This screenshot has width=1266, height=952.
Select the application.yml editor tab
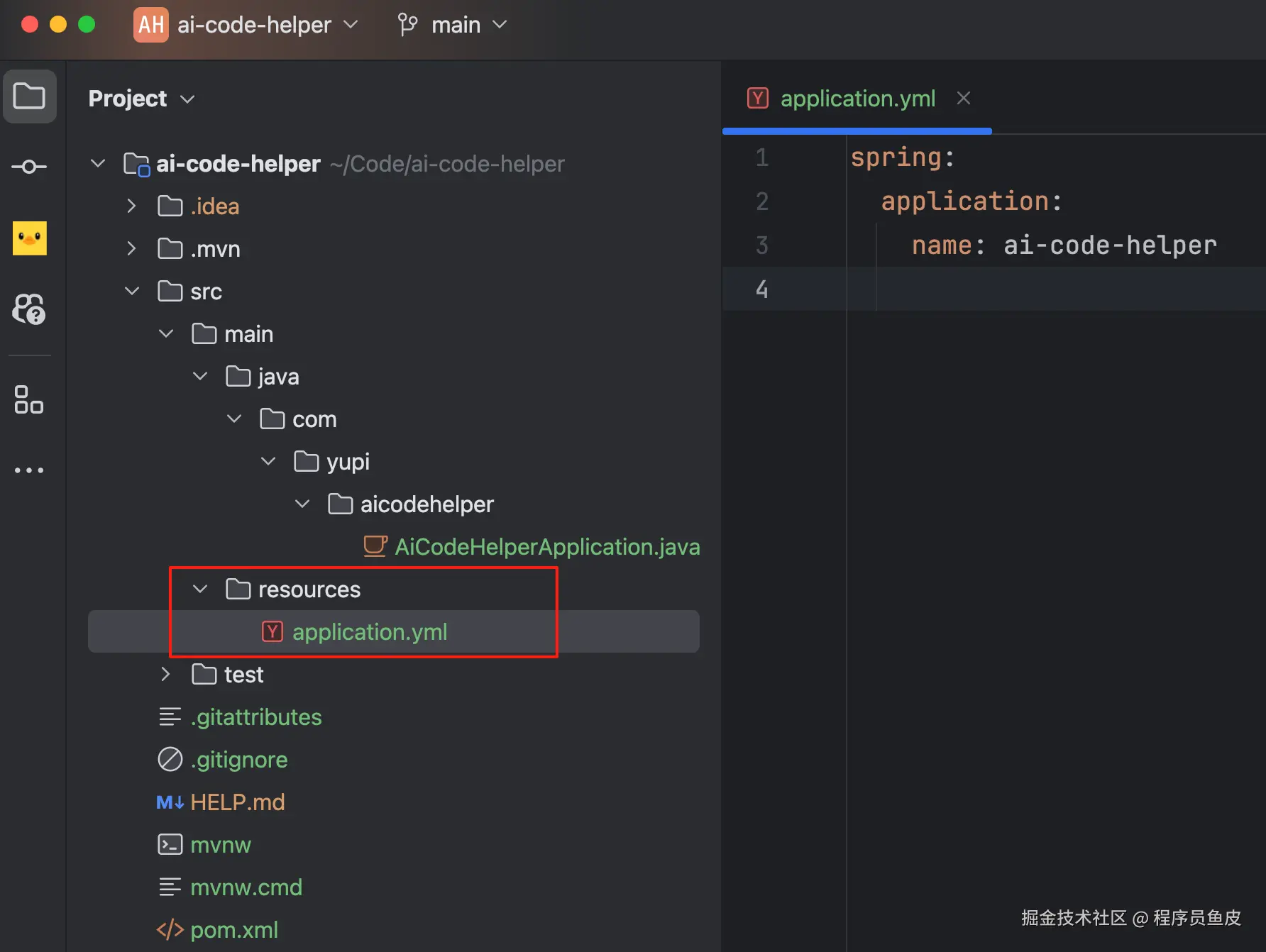pyautogui.click(x=857, y=99)
